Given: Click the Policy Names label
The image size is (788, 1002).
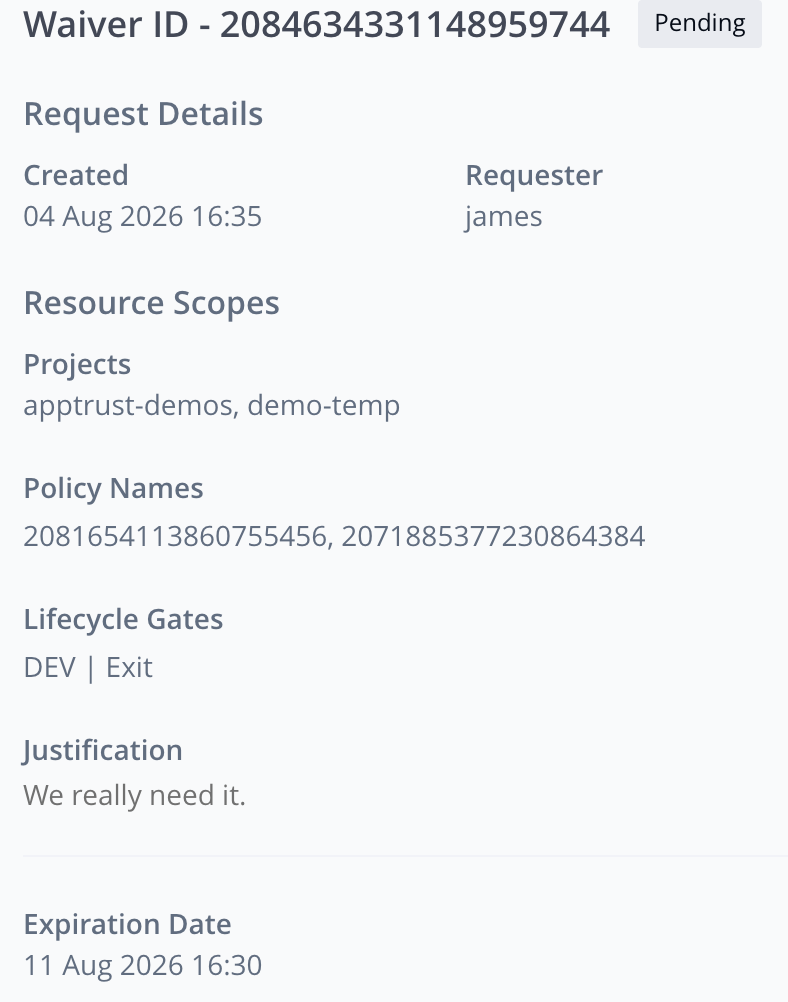Looking at the screenshot, I should (113, 488).
